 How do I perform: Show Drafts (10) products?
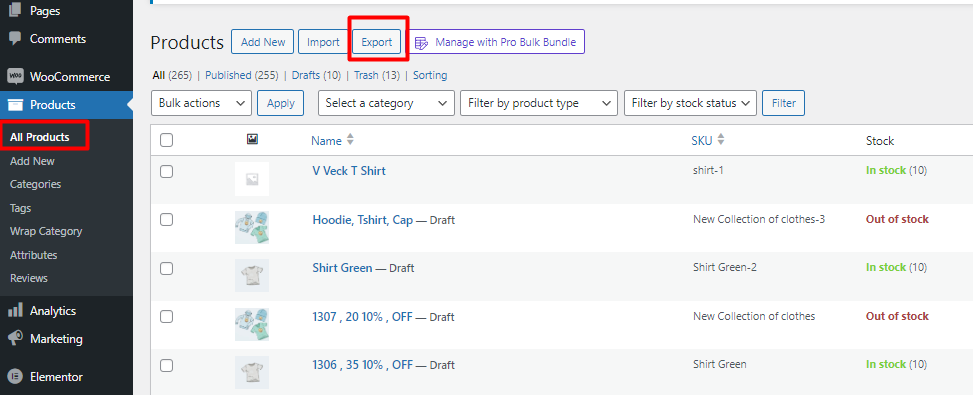(x=316, y=75)
